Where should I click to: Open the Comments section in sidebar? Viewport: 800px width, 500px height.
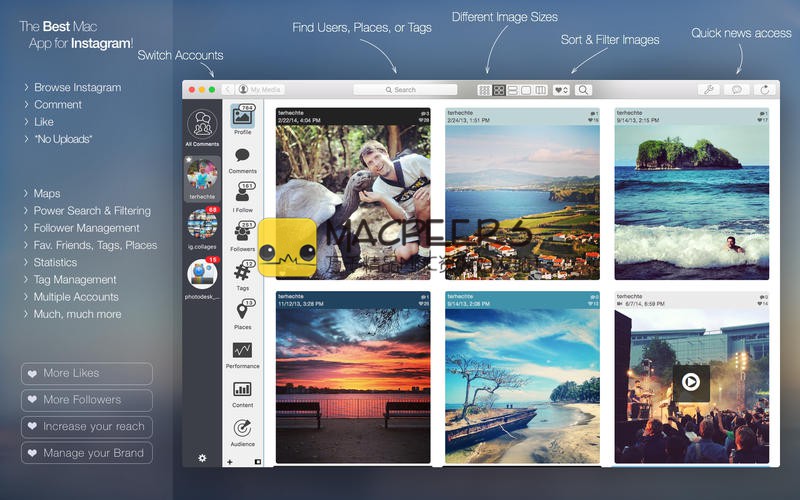pos(242,158)
